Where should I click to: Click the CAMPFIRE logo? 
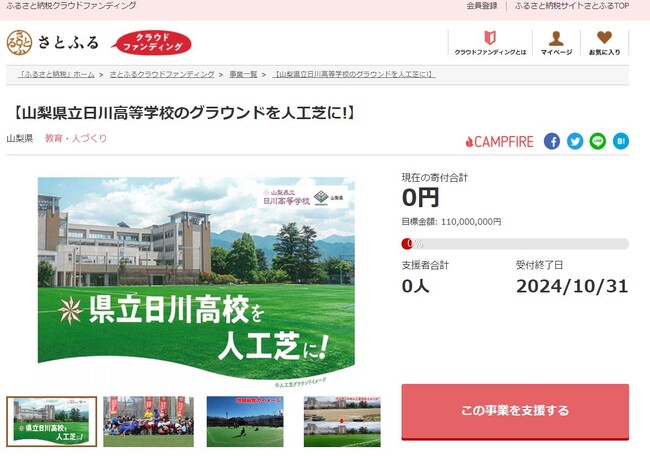[x=500, y=142]
